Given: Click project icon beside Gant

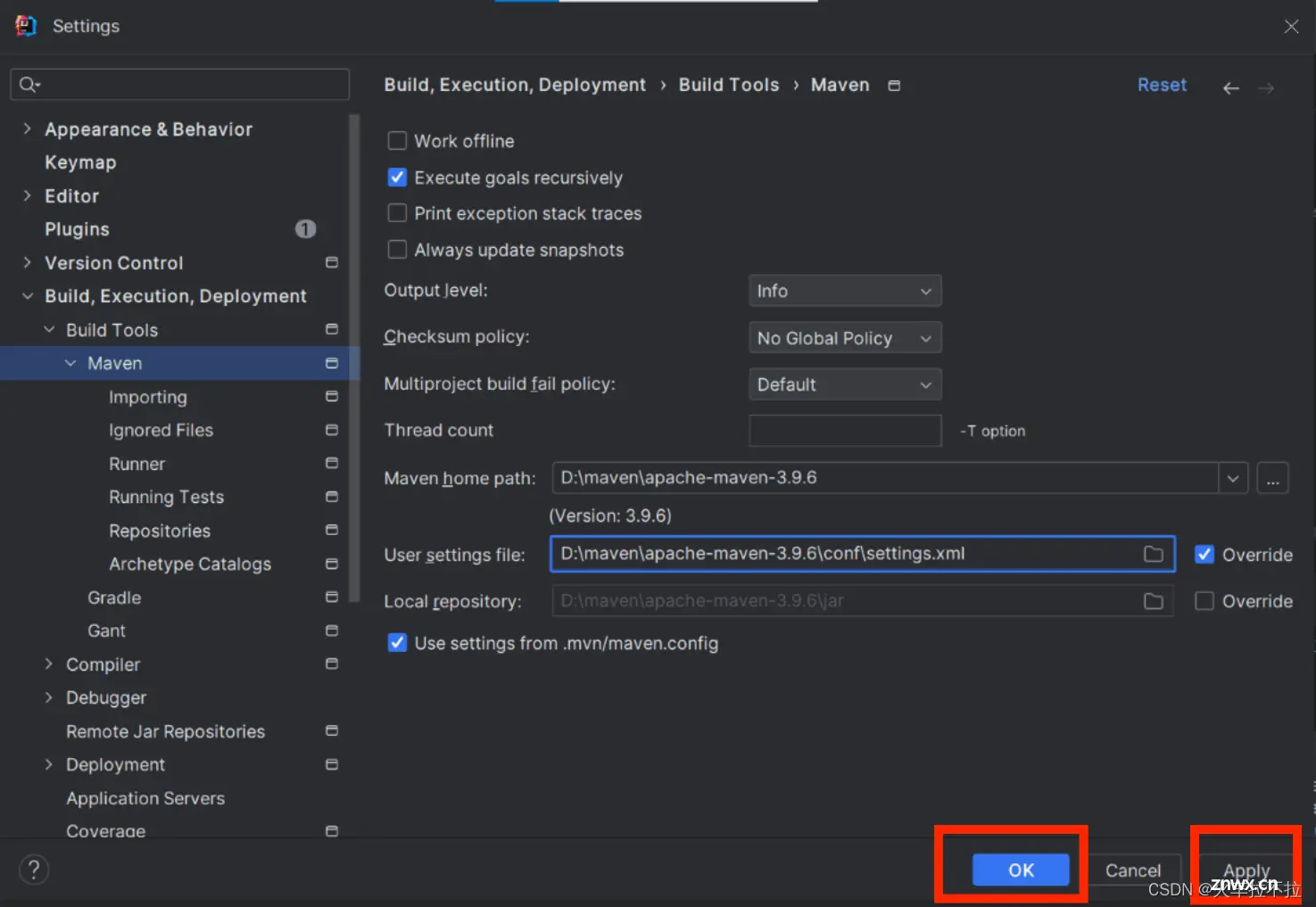Looking at the screenshot, I should 332,631.
